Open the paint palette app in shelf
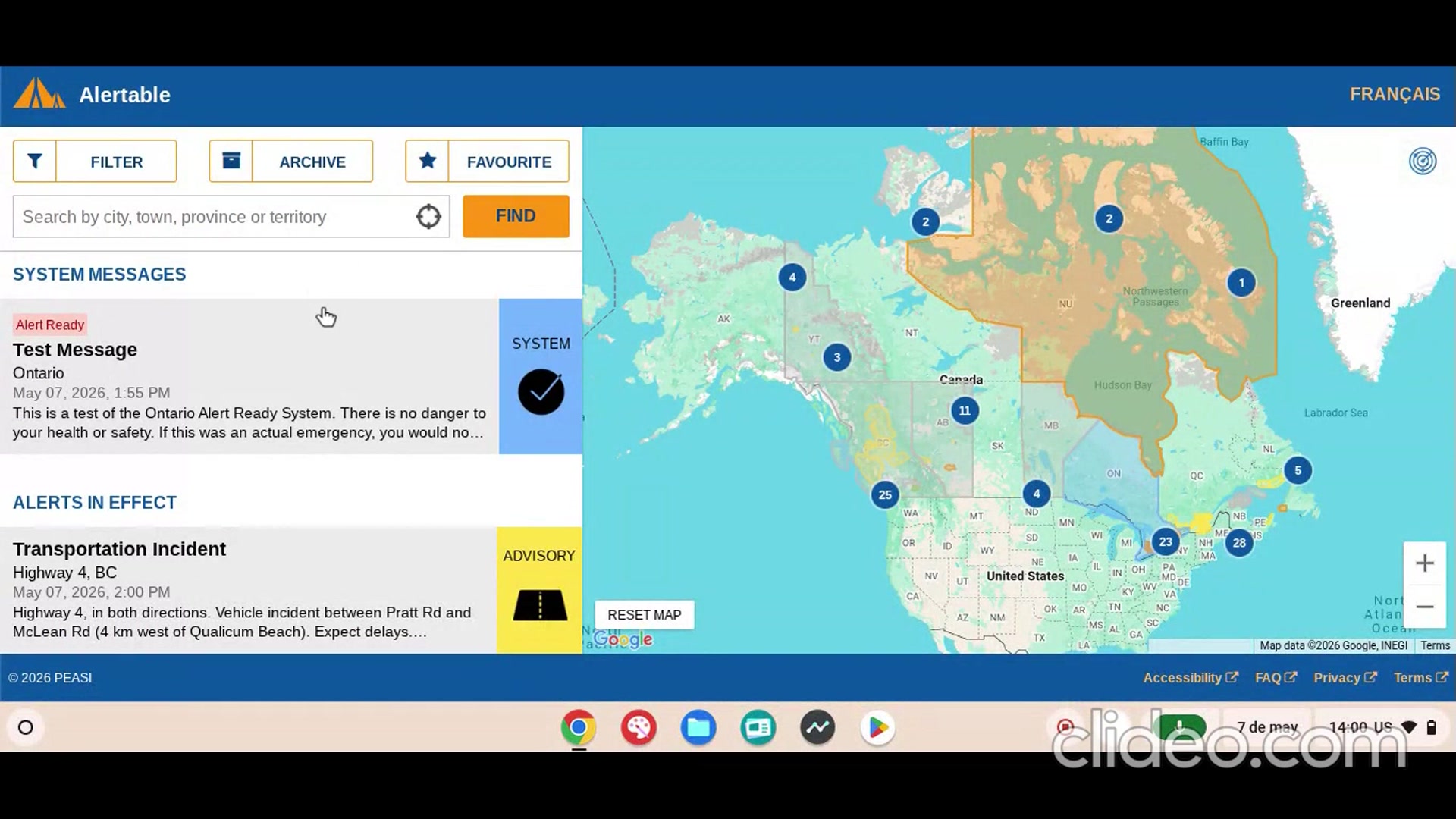Image resolution: width=1456 pixels, height=819 pixels. [639, 728]
